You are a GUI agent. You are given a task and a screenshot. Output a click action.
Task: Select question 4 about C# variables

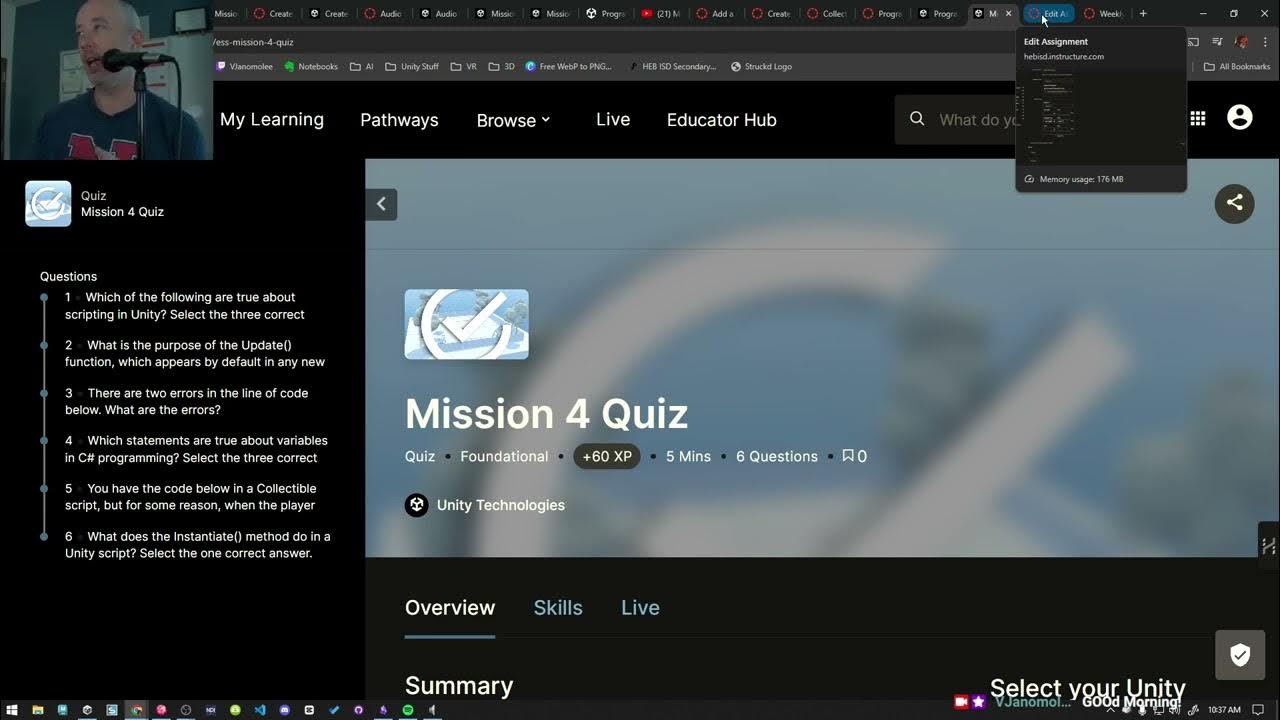pyautogui.click(x=196, y=449)
